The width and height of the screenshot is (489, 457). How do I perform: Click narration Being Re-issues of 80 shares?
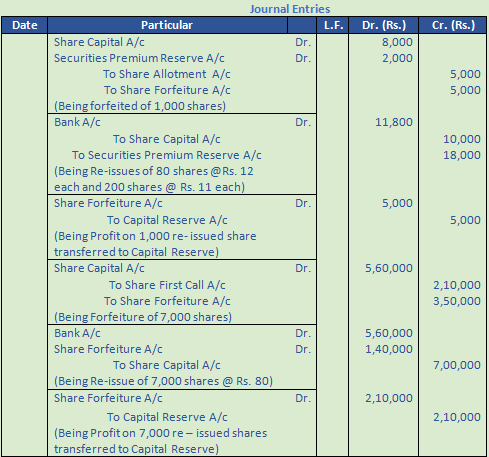pyautogui.click(x=154, y=179)
